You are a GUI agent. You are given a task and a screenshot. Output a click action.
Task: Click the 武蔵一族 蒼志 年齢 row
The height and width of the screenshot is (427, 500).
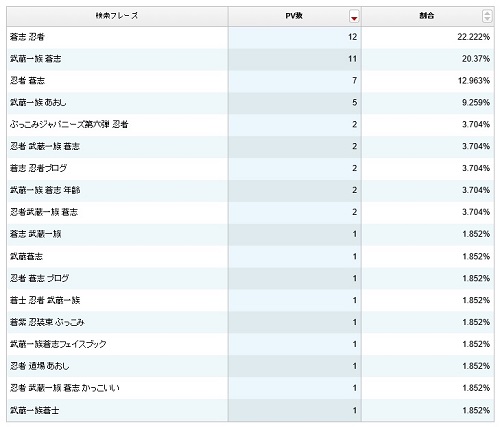click(x=250, y=190)
